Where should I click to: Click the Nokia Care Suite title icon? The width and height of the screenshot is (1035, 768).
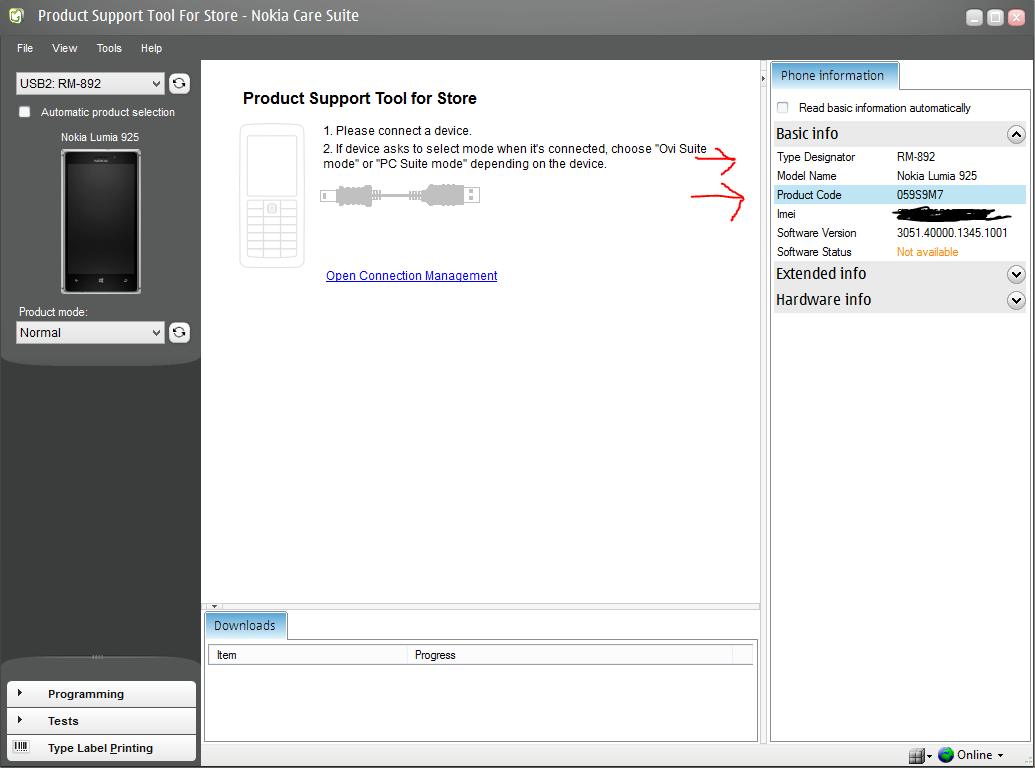pos(17,15)
